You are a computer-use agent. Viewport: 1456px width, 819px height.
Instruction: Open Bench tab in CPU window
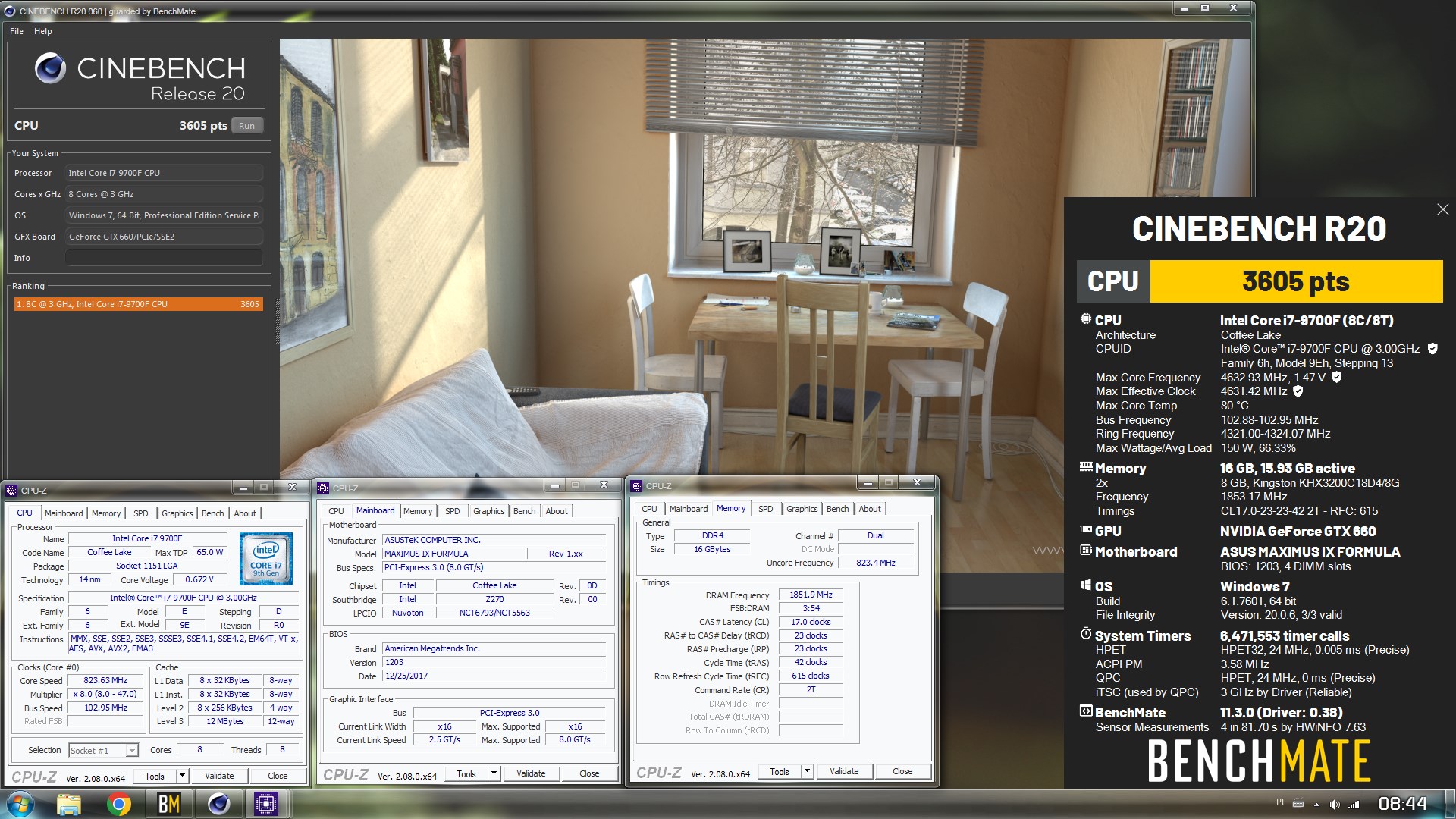tap(213, 513)
